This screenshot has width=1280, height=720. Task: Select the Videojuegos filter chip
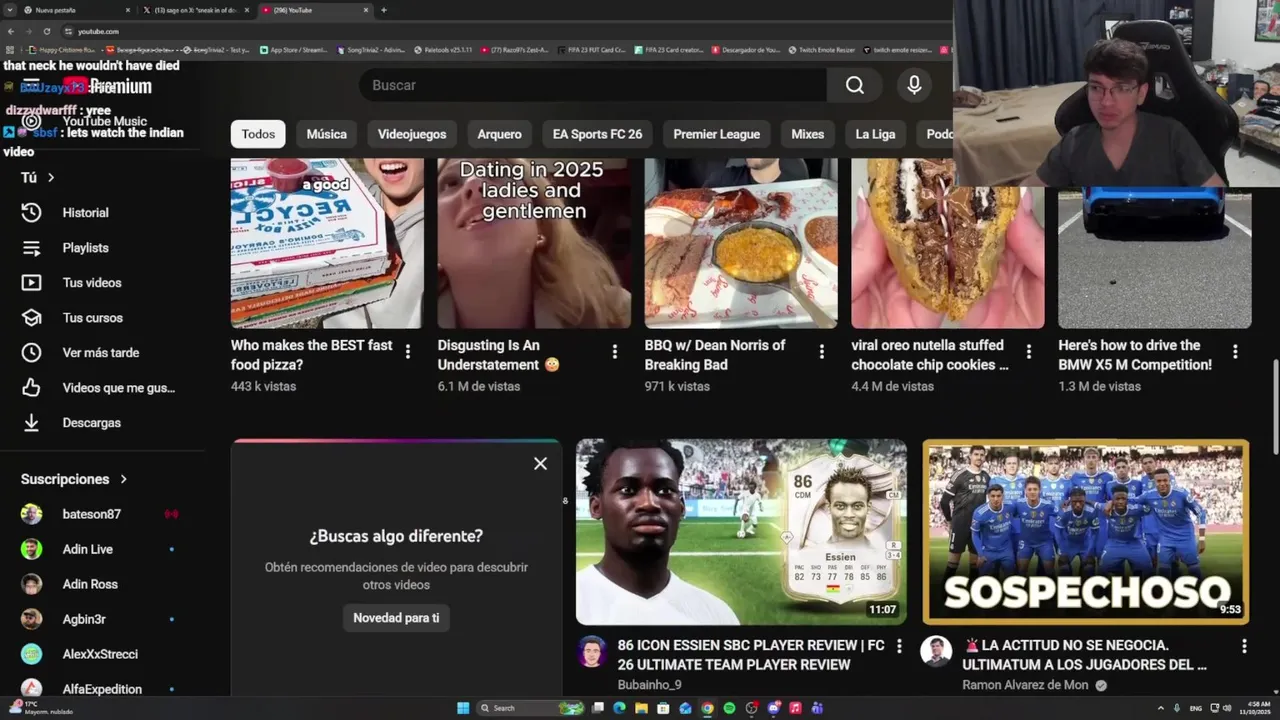[x=412, y=134]
